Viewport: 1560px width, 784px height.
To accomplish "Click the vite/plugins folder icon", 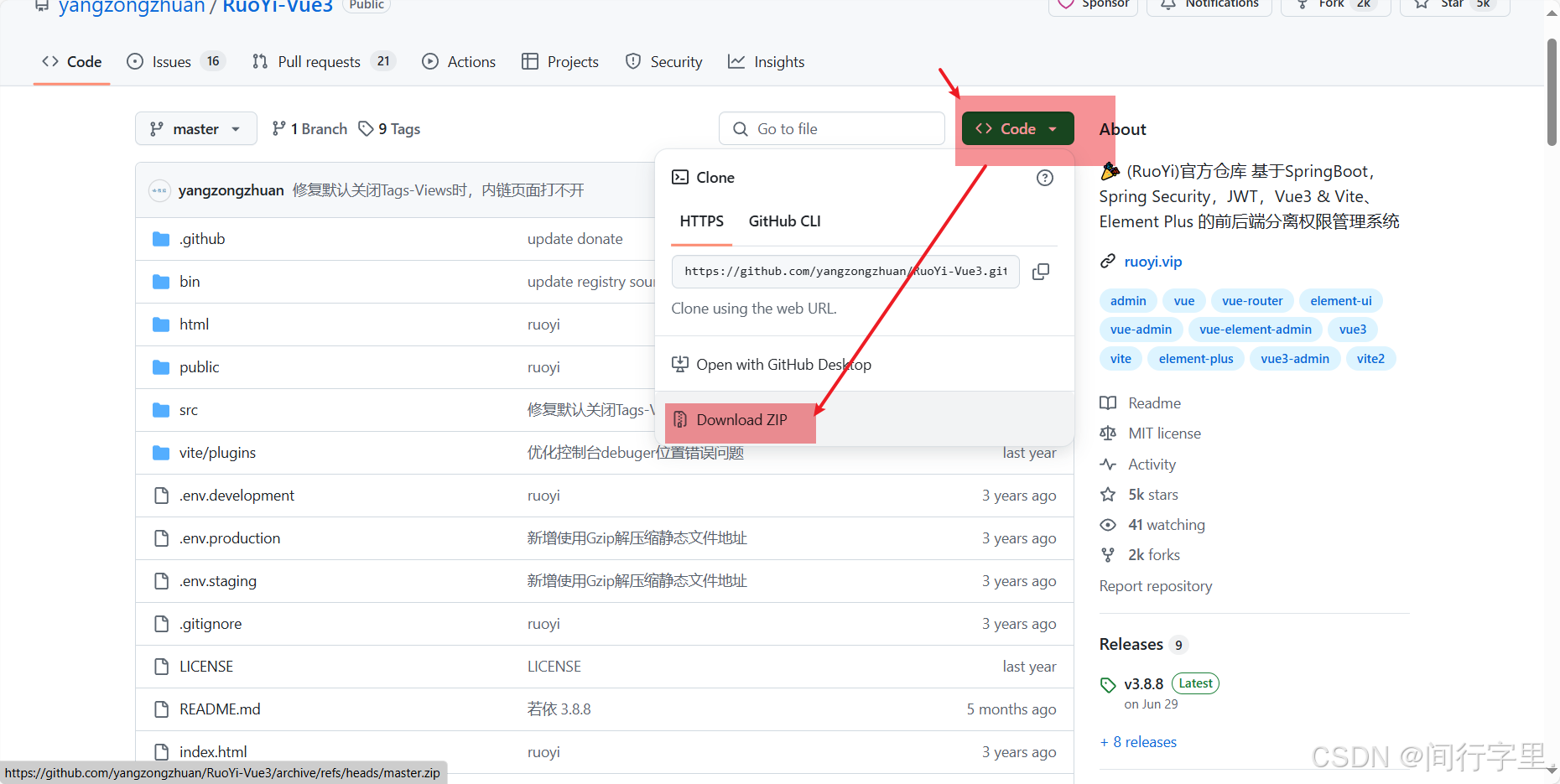I will coord(161,453).
